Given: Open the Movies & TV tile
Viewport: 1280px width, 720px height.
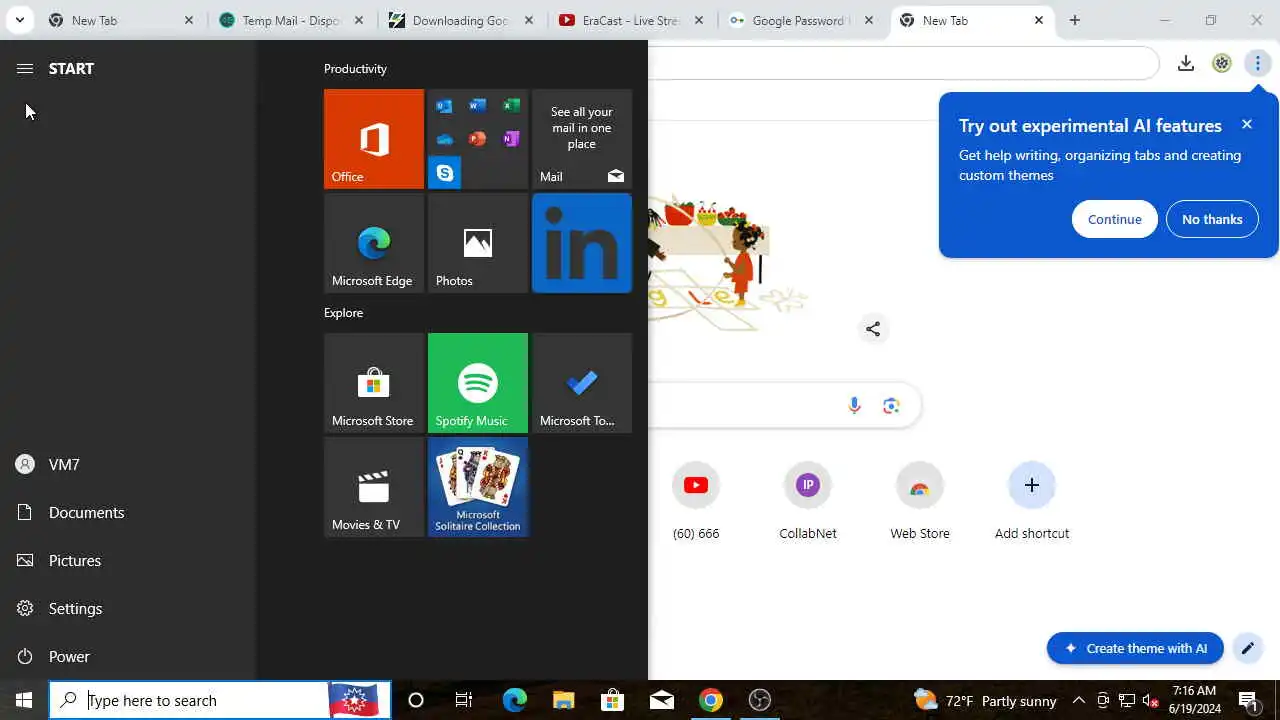Looking at the screenshot, I should pos(374,487).
